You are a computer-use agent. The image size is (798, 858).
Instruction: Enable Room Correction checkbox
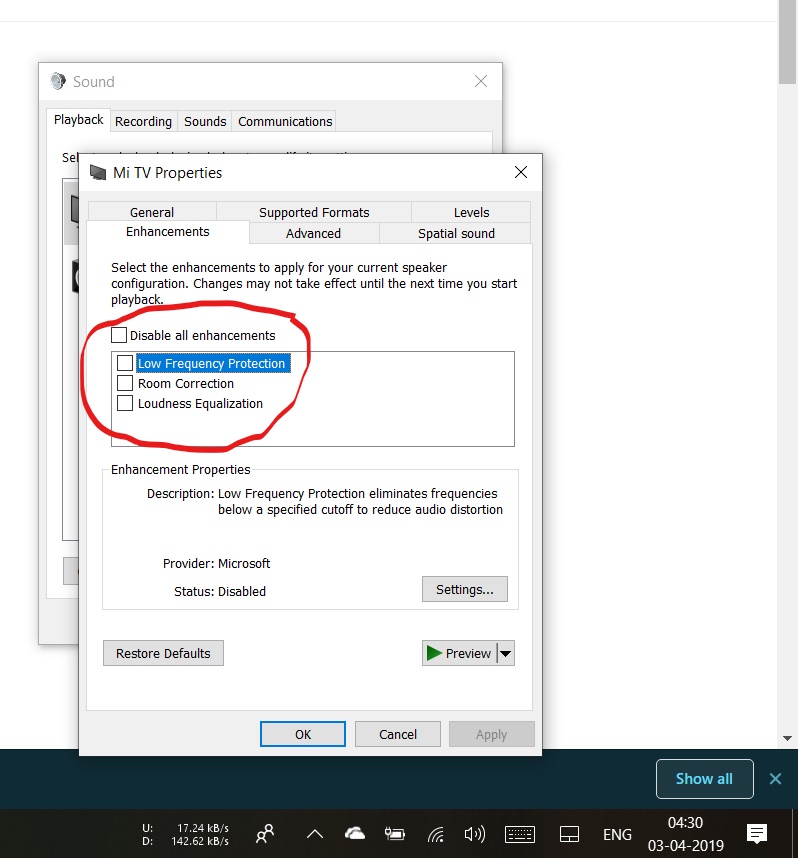(125, 383)
